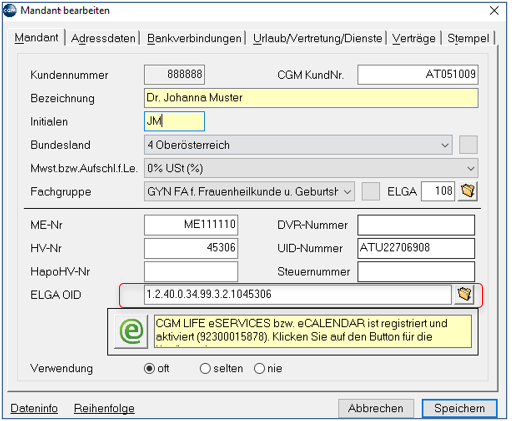Click into the Initialen field

[174, 121]
